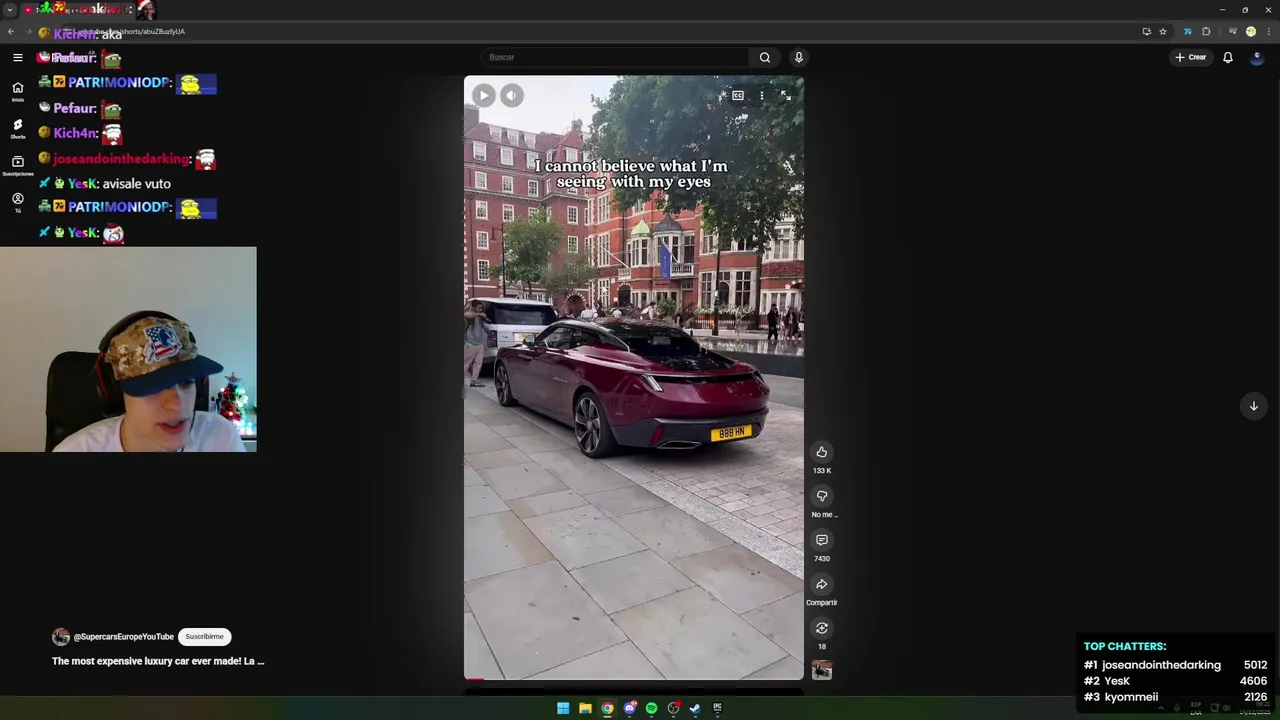Open the Chrome three-dot menu
This screenshot has width=1280, height=720.
click(x=1268, y=31)
